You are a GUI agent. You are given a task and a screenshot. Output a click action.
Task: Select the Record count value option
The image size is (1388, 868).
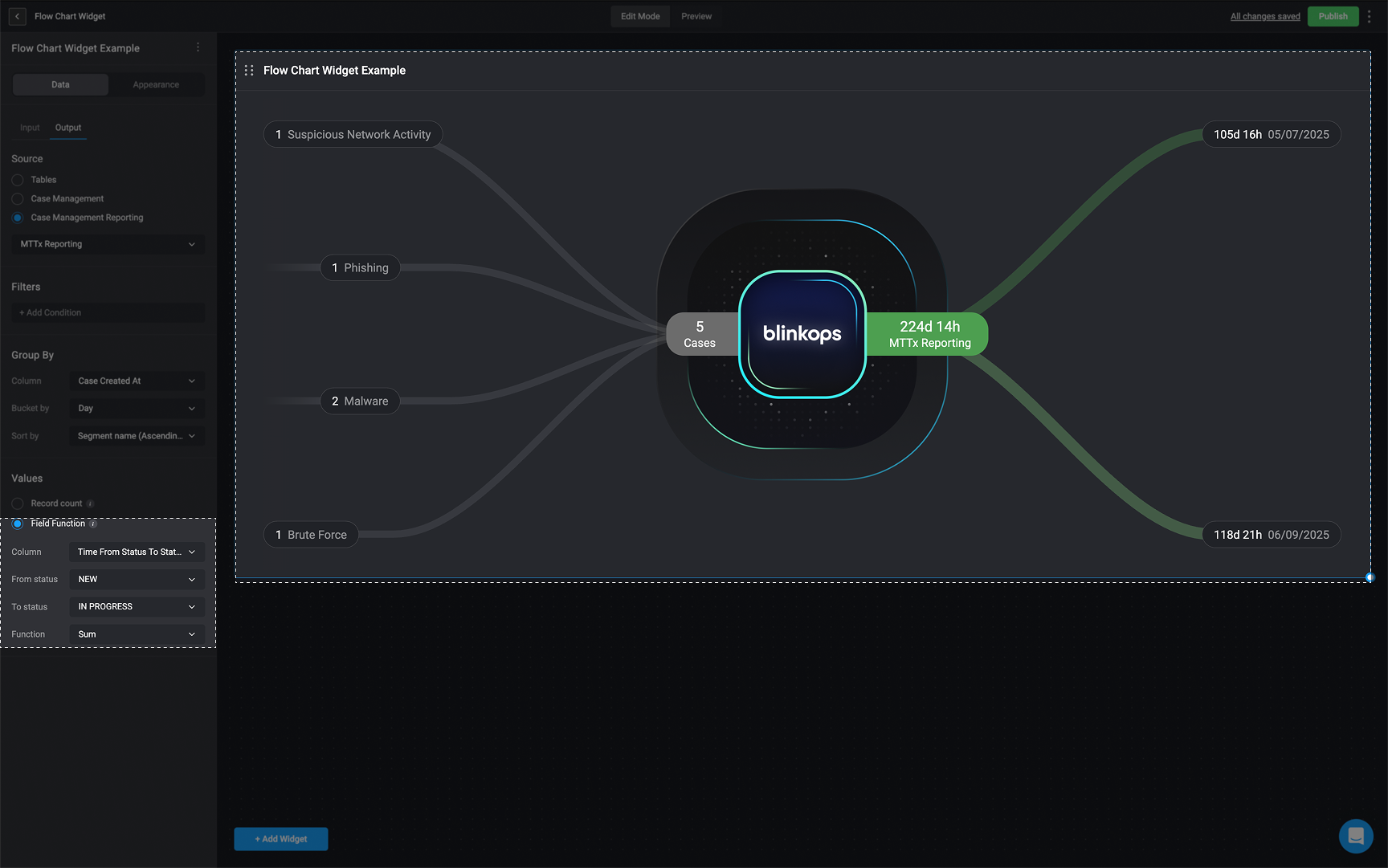click(x=17, y=503)
